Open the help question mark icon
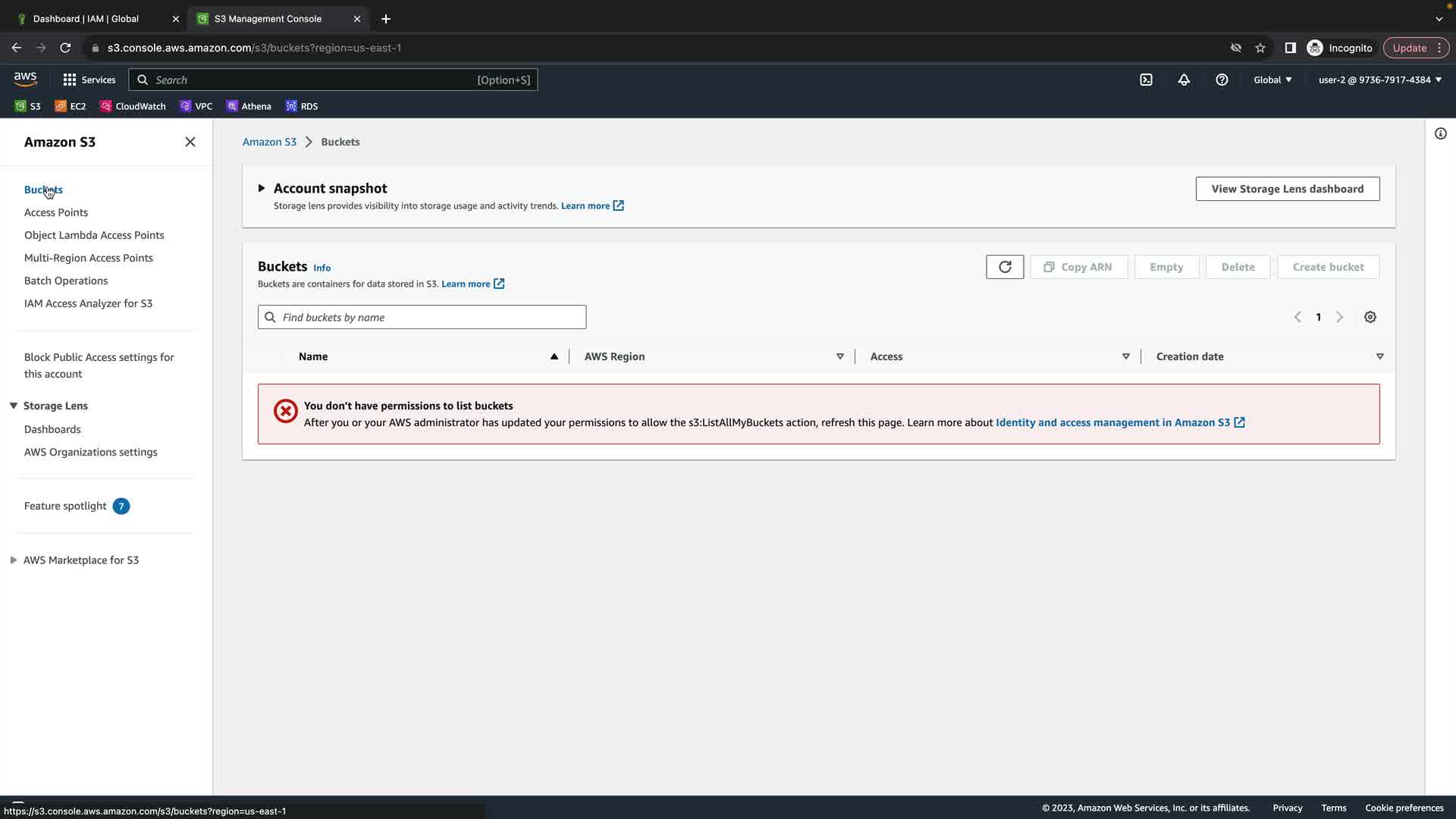Viewport: 1456px width, 819px height. click(1222, 80)
